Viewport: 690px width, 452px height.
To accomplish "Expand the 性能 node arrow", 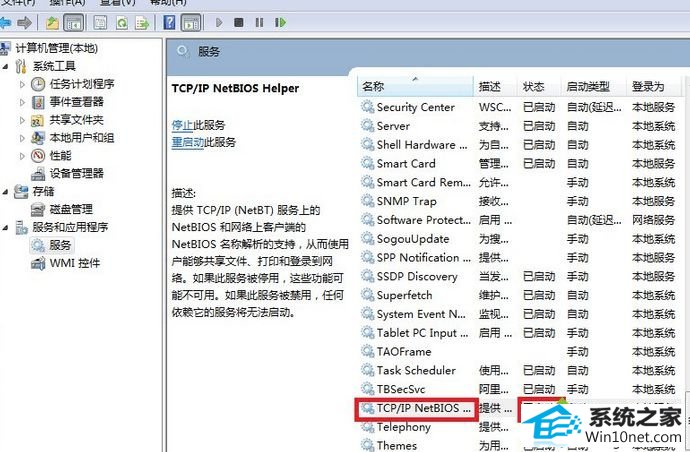I will coord(22,155).
